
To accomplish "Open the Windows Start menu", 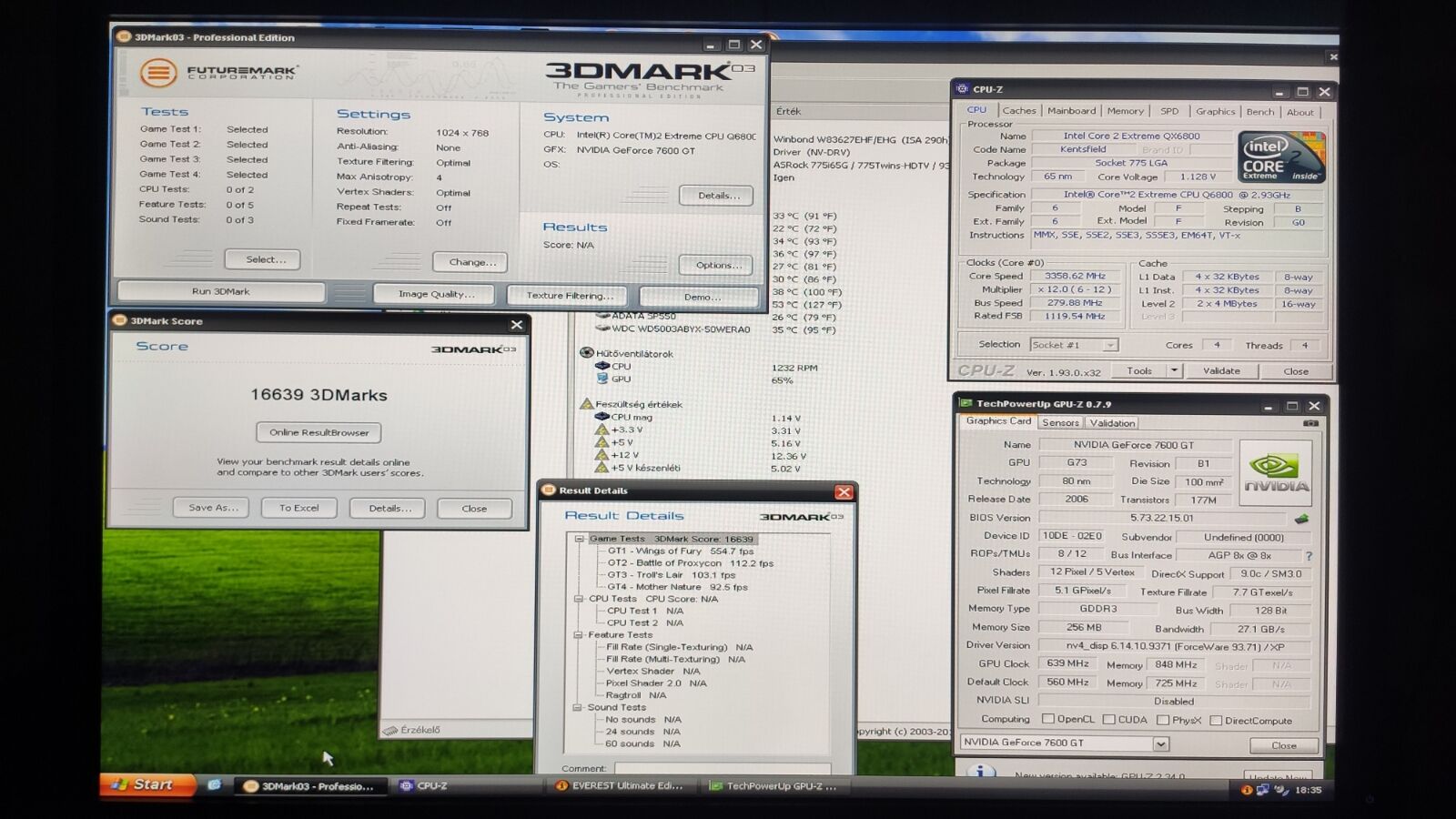I will click(148, 784).
